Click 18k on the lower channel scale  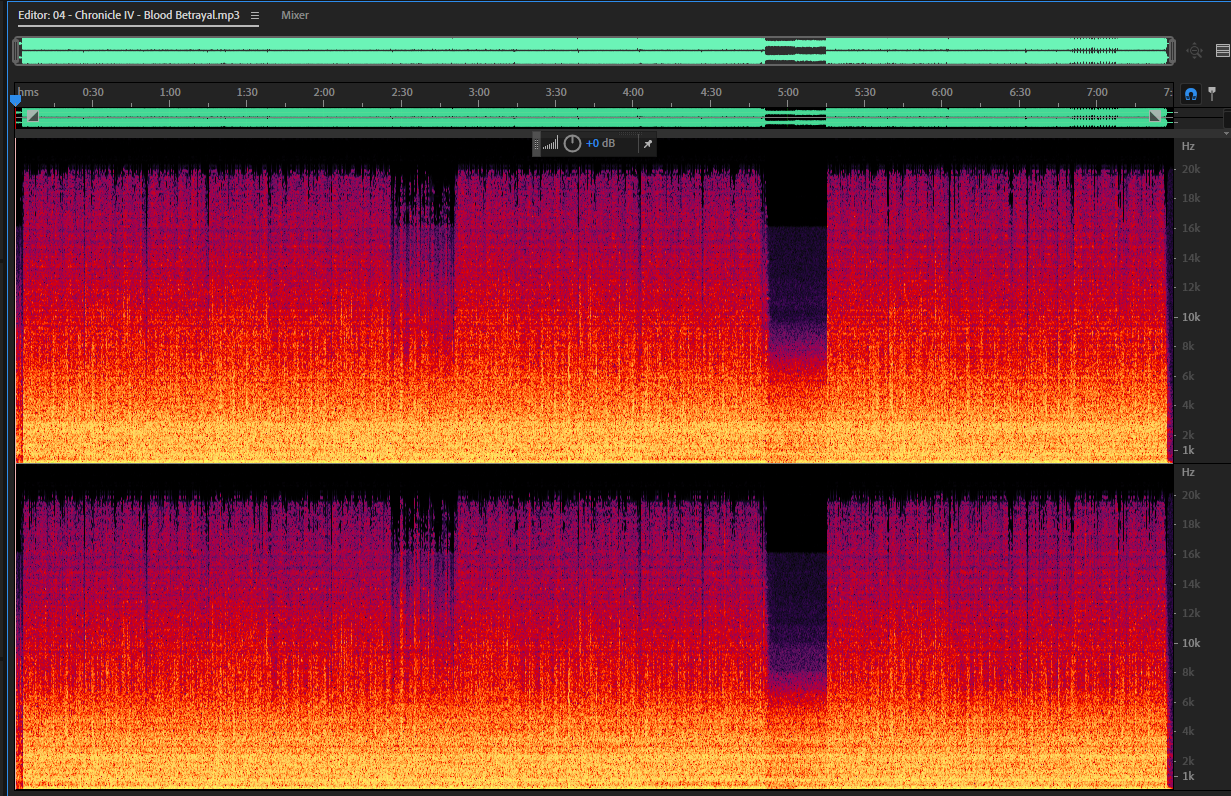click(x=1191, y=524)
